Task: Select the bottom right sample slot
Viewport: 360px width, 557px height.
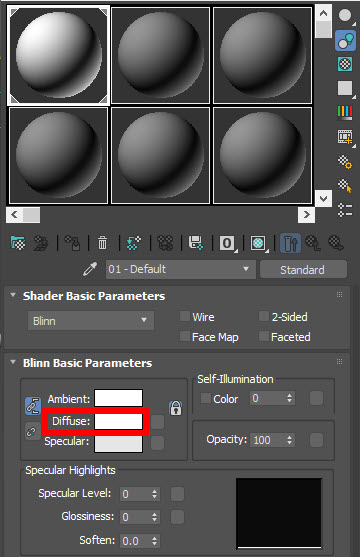Action: (263, 156)
